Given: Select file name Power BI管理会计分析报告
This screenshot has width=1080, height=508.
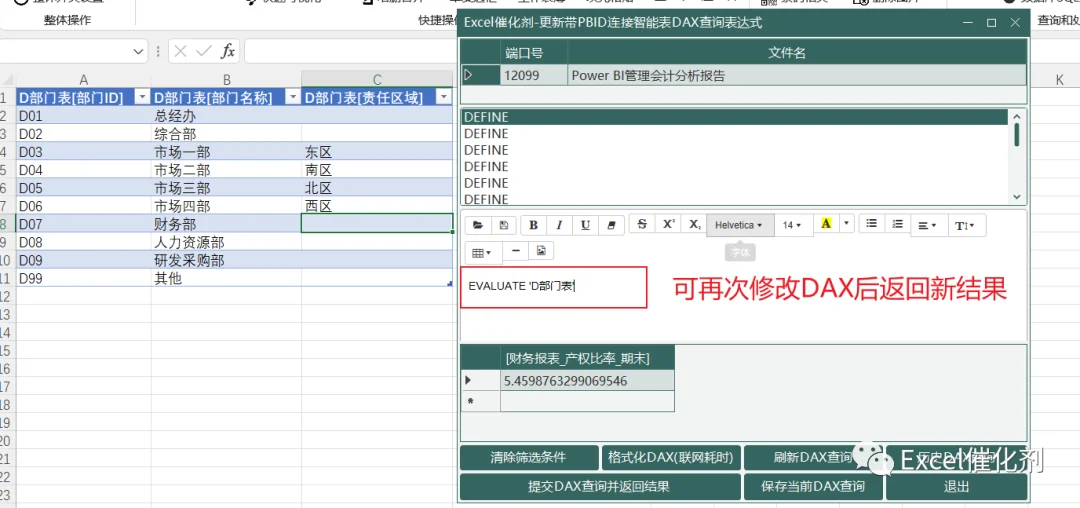Looking at the screenshot, I should coord(797,76).
